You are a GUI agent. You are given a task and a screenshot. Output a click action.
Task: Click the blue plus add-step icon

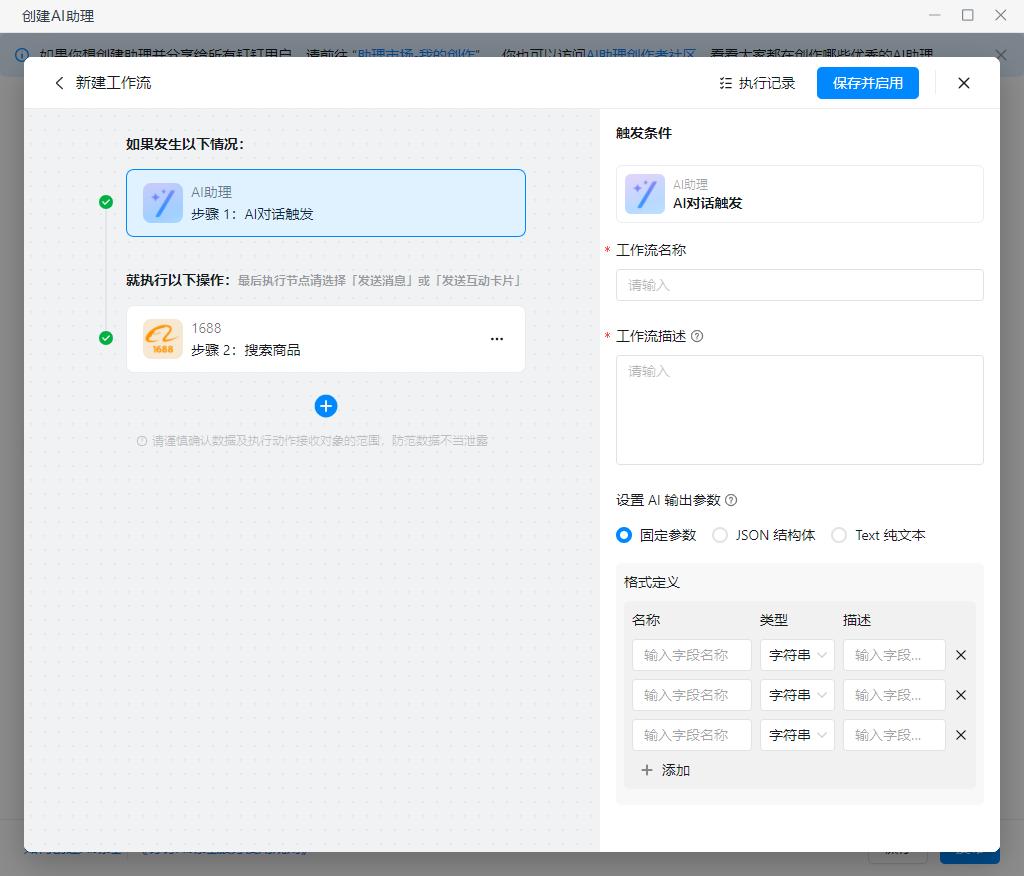point(326,406)
